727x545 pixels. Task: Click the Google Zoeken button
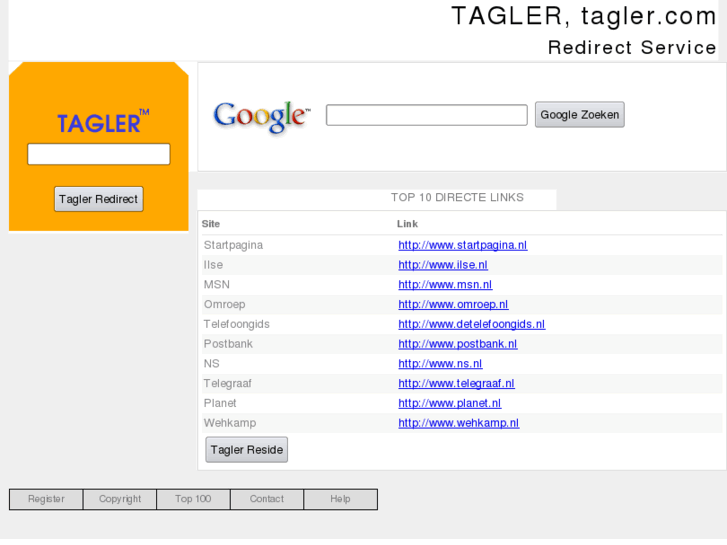[580, 115]
